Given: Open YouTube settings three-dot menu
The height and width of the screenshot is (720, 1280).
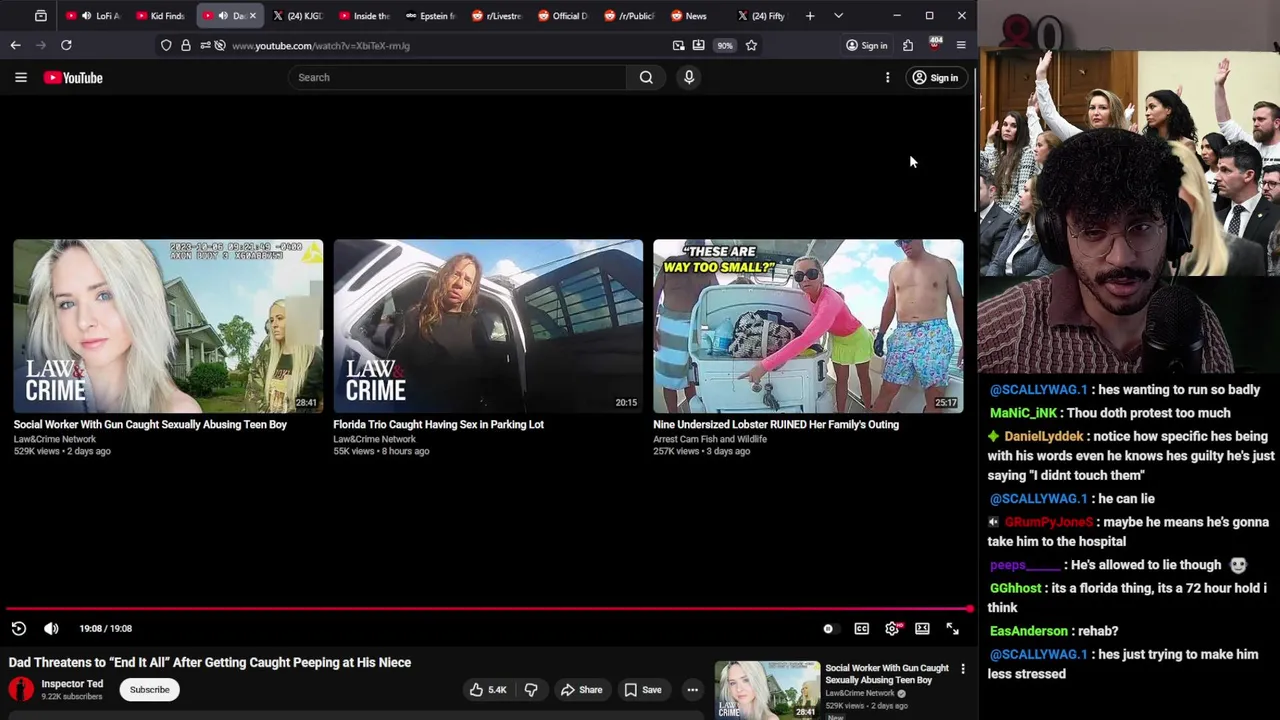Looking at the screenshot, I should coord(887,77).
